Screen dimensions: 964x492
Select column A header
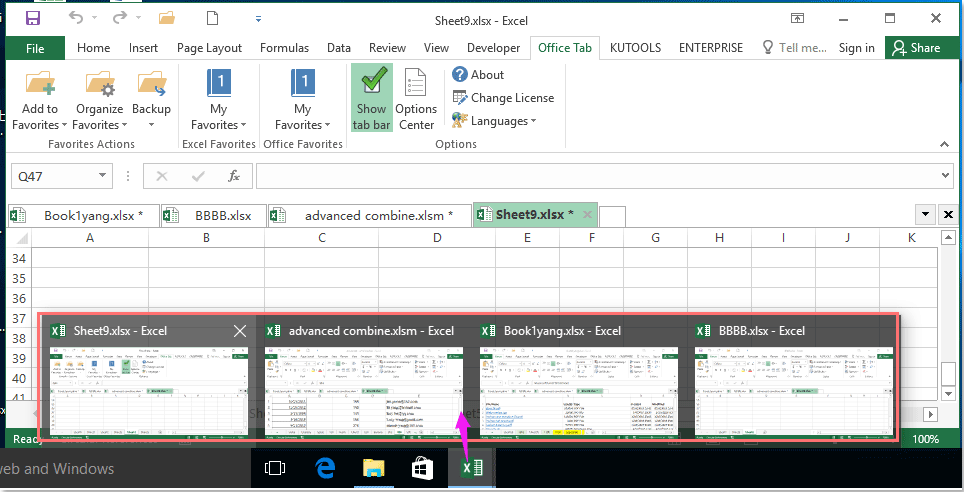90,237
